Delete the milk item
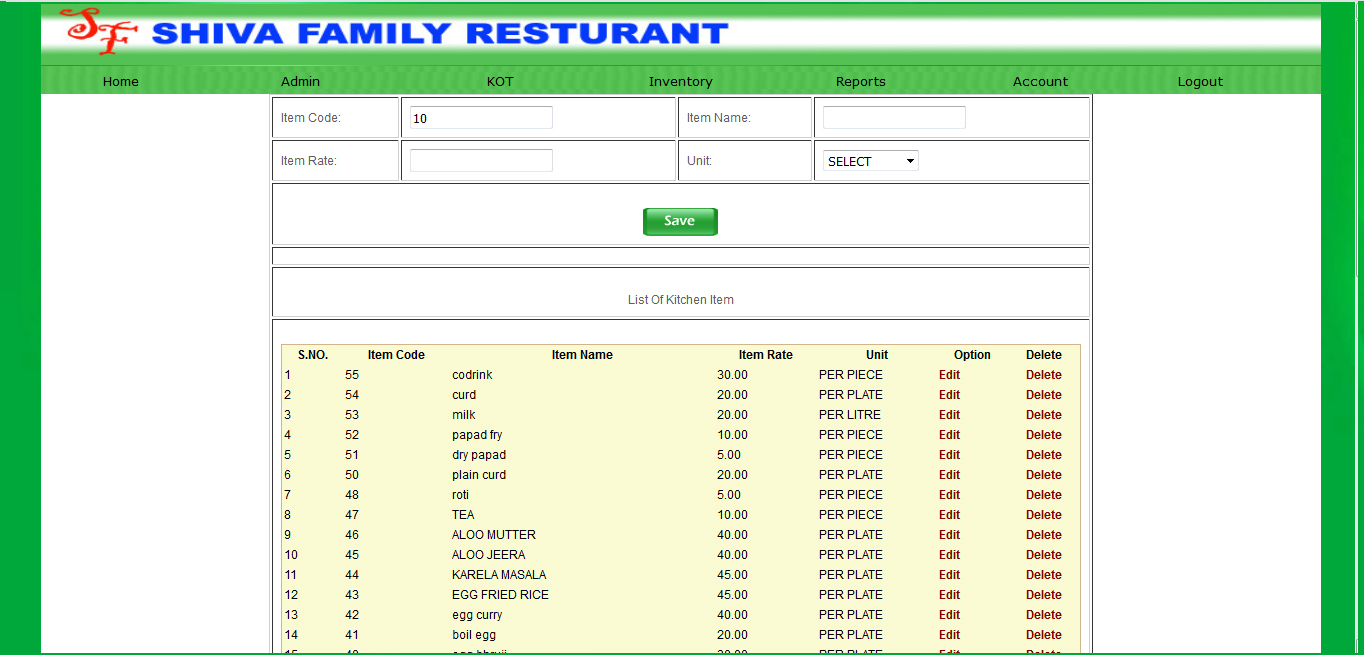Image resolution: width=1364 pixels, height=655 pixels. [x=1044, y=415]
